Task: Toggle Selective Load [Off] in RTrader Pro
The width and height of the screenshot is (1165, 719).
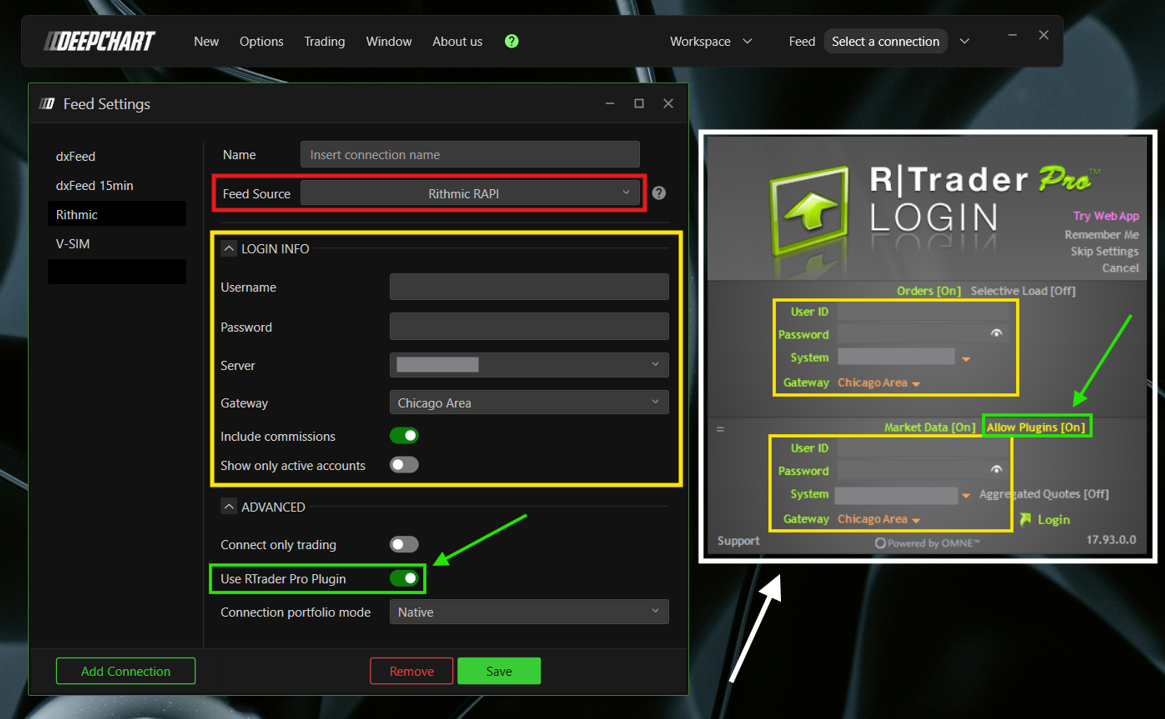Action: point(1022,291)
